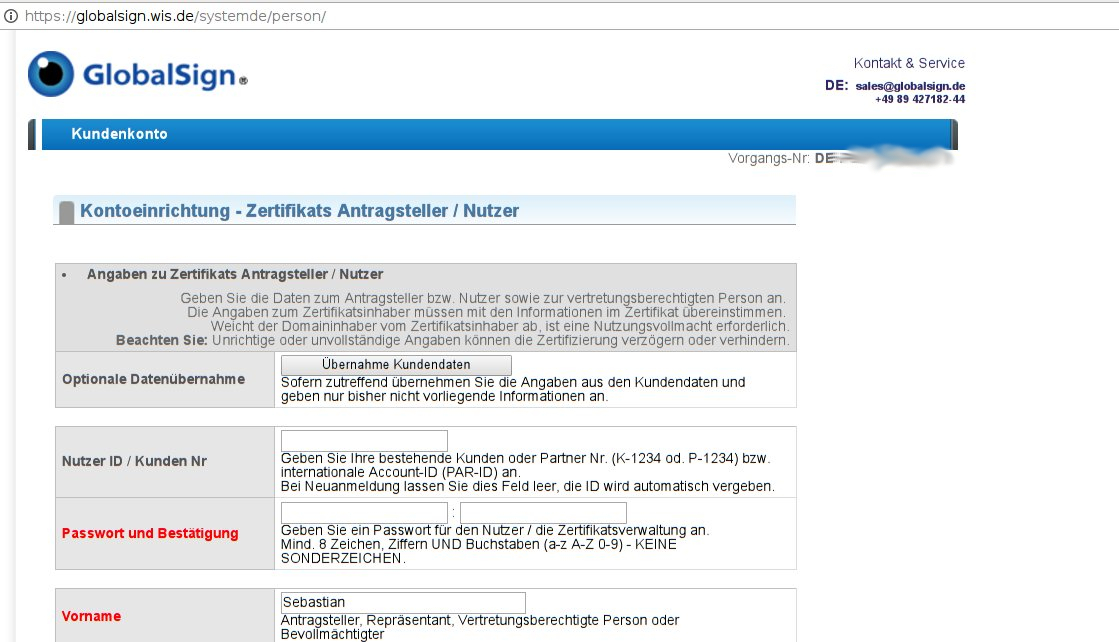Click the red 'Vorname' label
This screenshot has width=1119, height=642.
(x=91, y=616)
